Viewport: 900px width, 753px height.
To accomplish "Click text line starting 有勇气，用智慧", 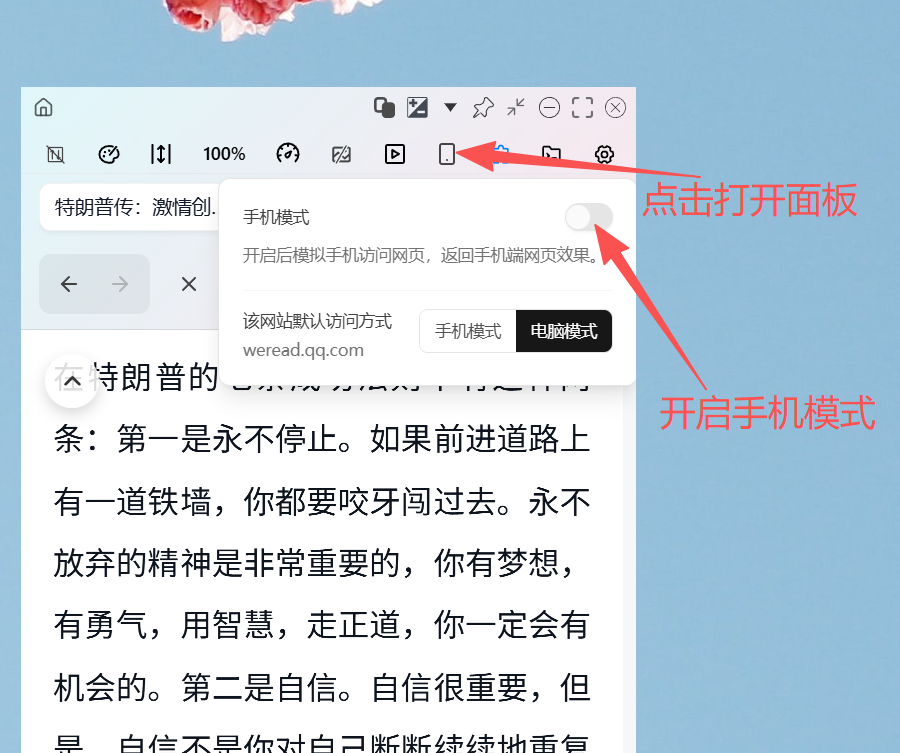I will [x=322, y=624].
